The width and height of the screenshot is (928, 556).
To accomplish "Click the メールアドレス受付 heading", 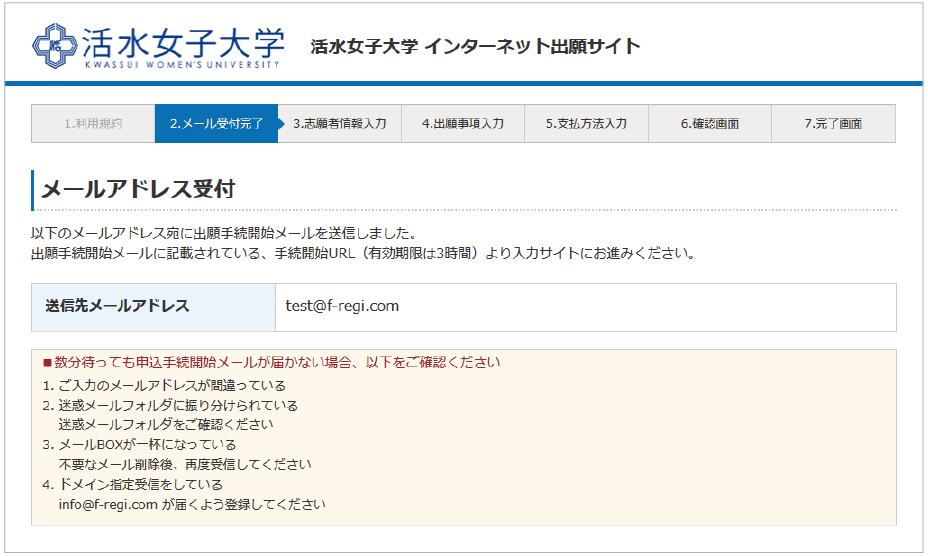I will coord(137,190).
